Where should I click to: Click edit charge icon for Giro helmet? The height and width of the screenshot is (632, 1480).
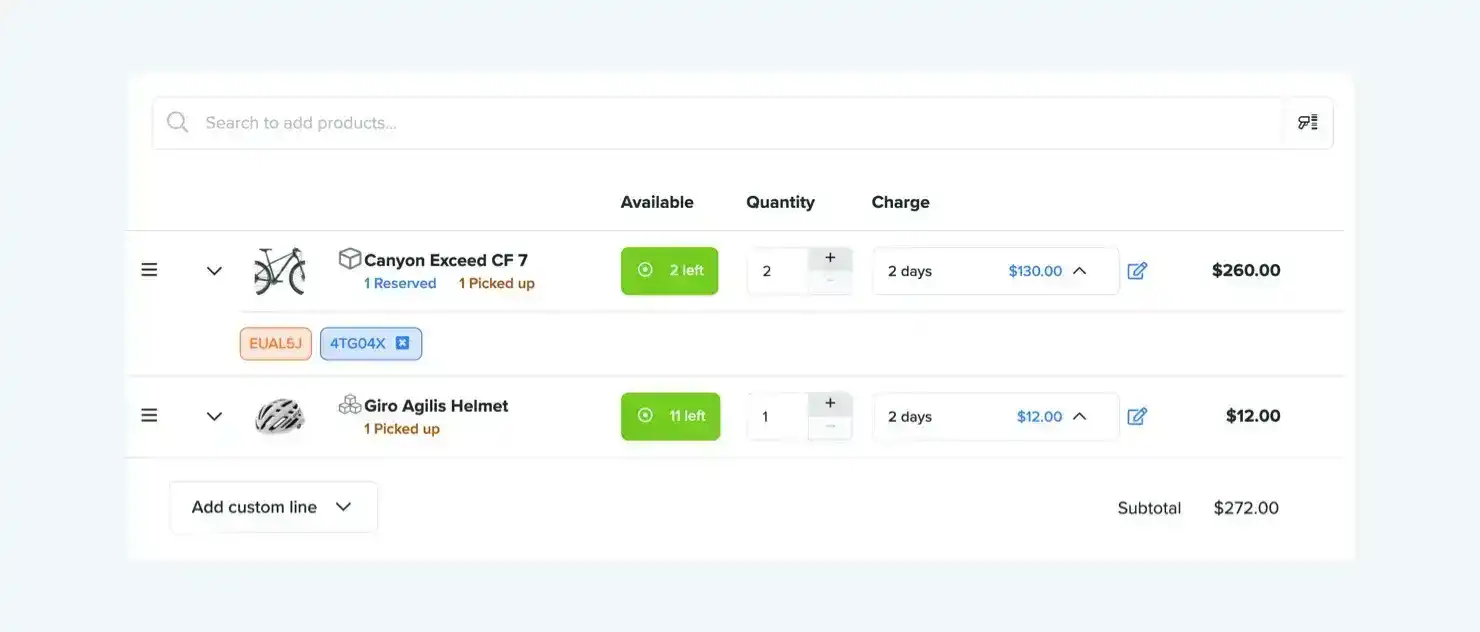[x=1137, y=416]
